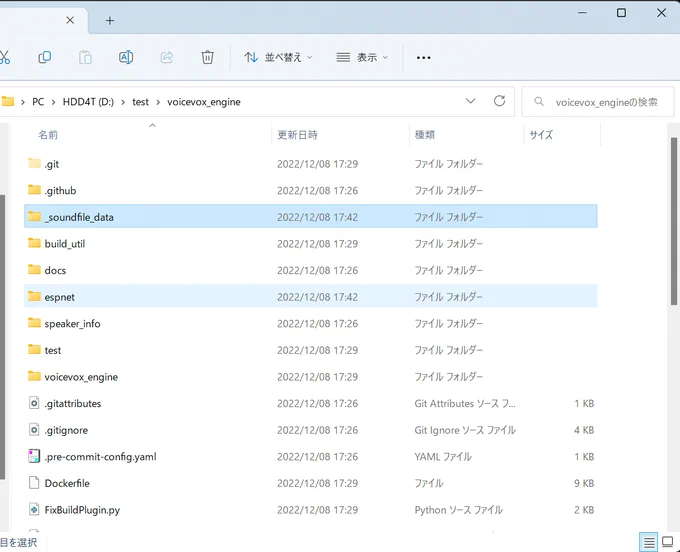Switch to details view in status bar
The height and width of the screenshot is (552, 680).
(x=649, y=542)
